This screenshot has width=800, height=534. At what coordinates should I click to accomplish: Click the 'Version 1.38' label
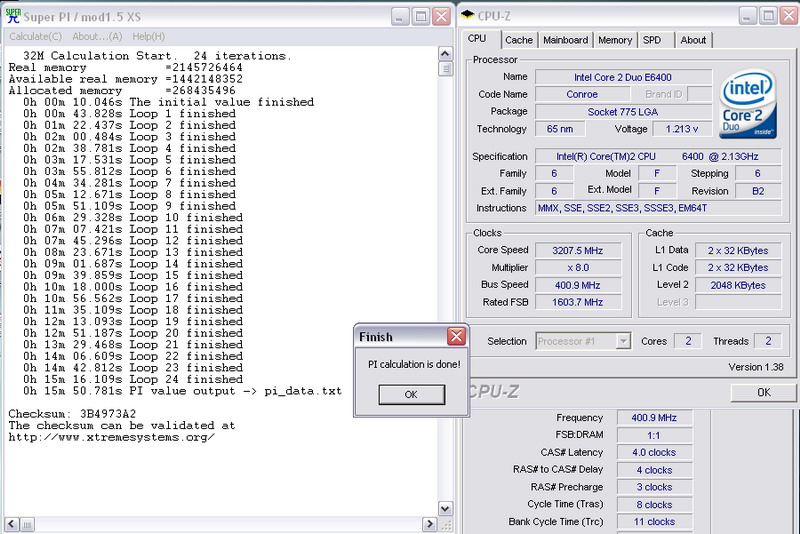[x=756, y=367]
